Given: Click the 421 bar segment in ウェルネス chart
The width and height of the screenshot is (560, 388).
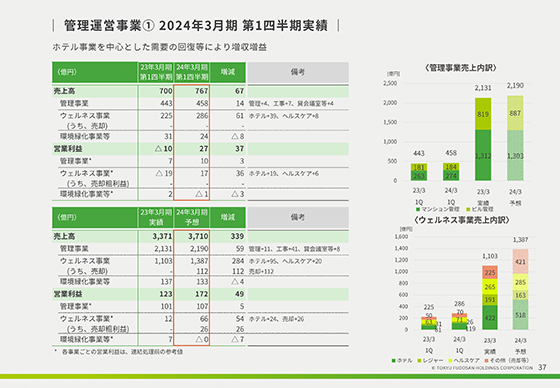Looking at the screenshot, I should tap(520, 262).
